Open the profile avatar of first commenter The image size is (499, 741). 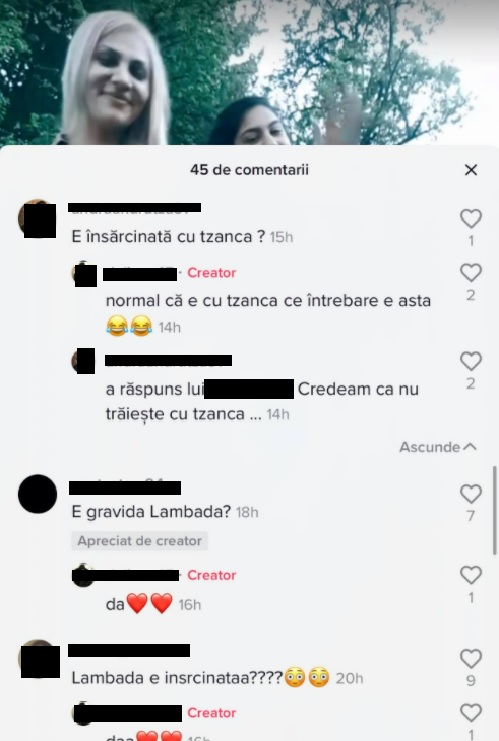37,219
